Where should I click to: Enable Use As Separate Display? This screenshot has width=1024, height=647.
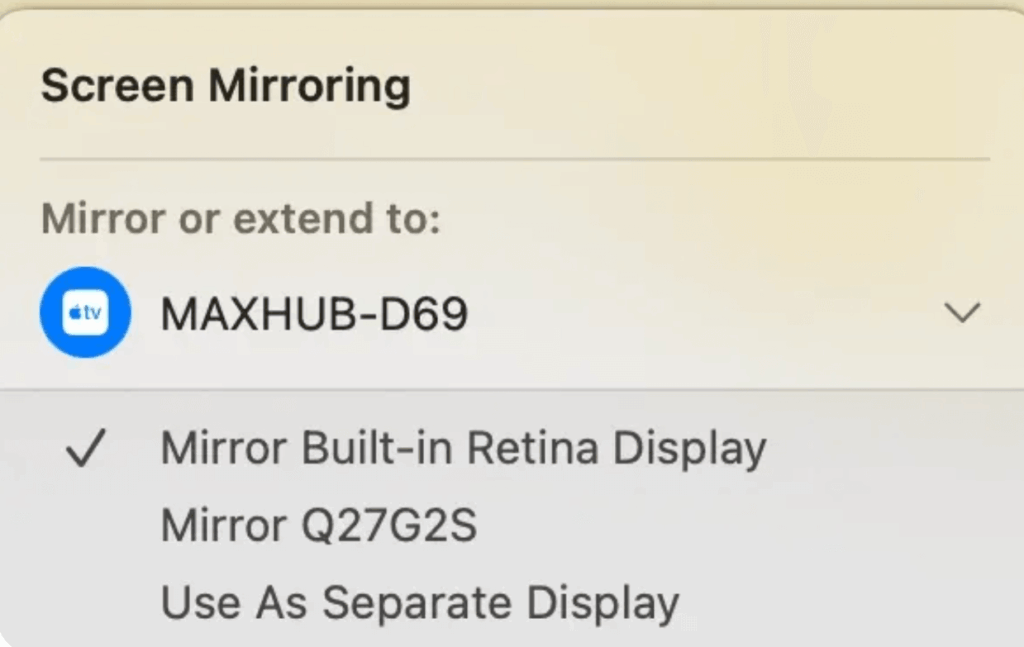click(420, 603)
